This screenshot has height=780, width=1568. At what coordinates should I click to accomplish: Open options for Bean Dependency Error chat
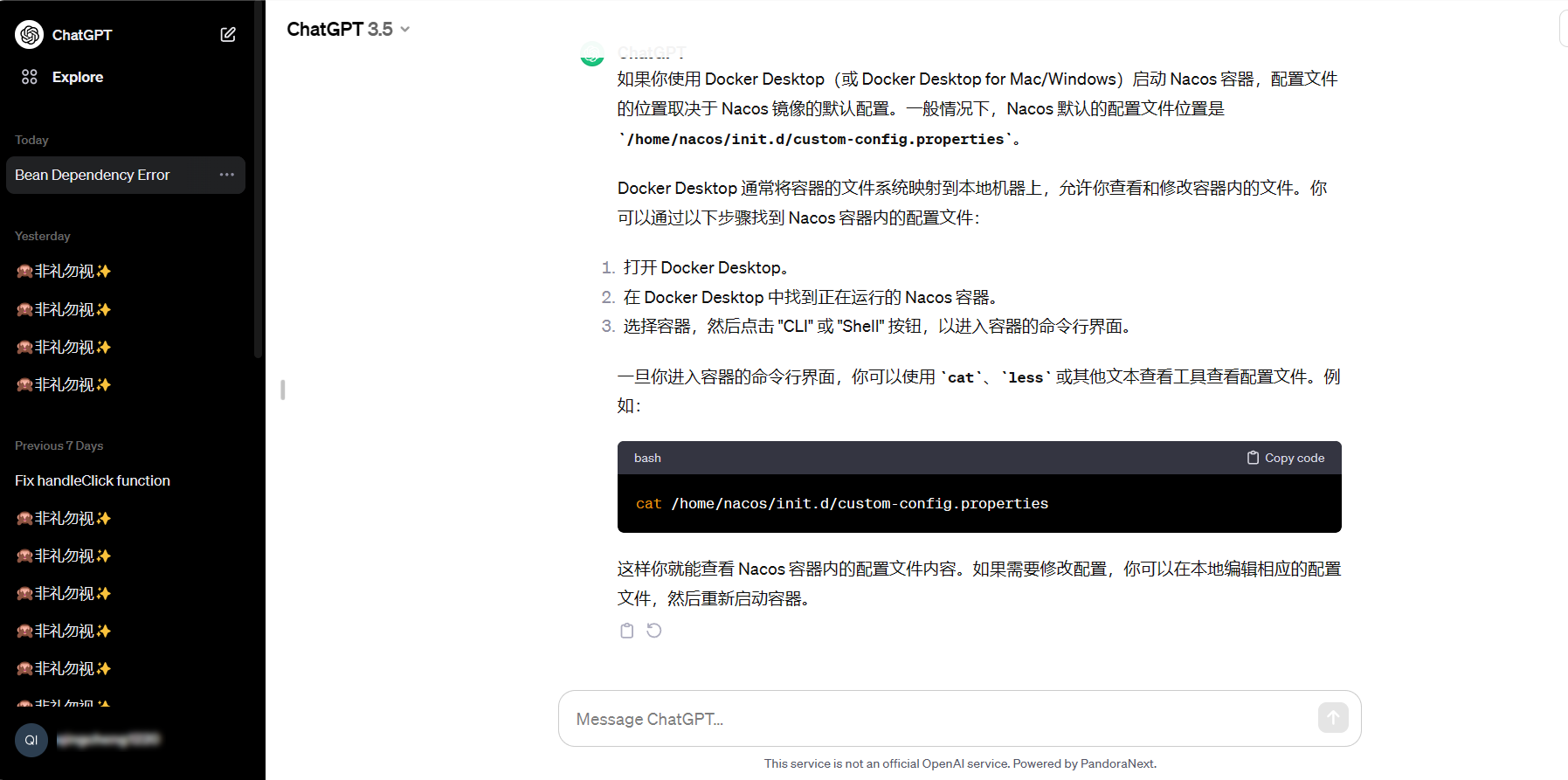(227, 175)
